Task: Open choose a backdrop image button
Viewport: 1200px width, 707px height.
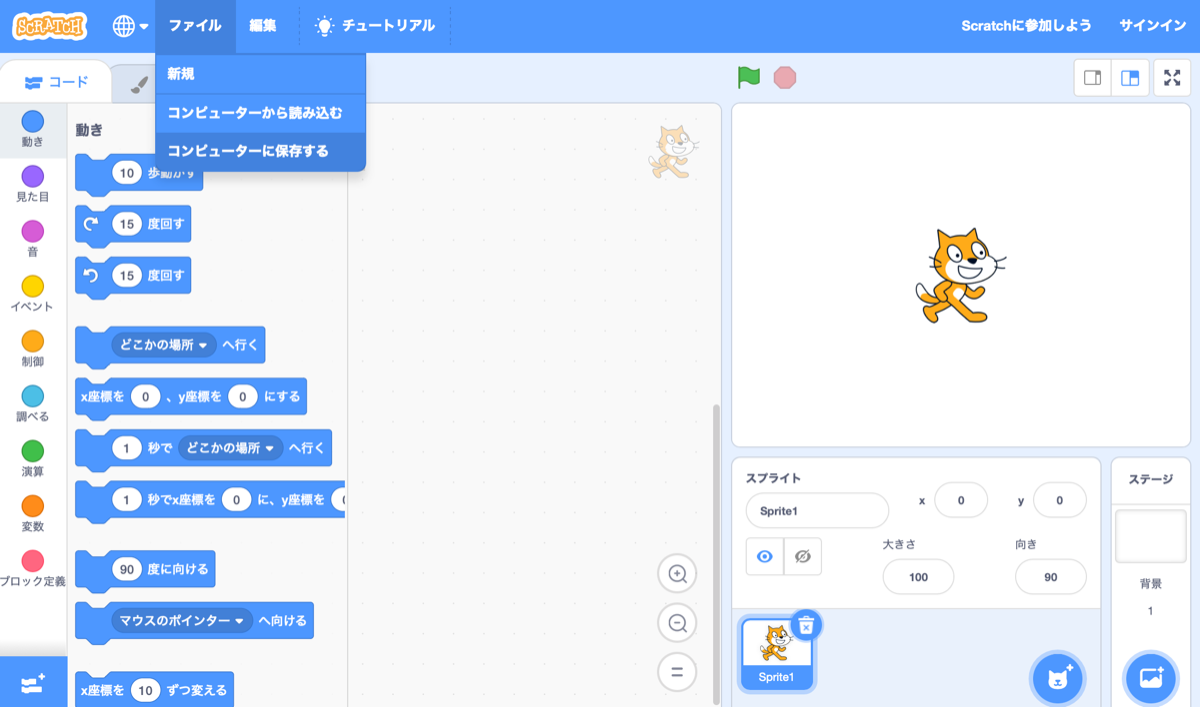Action: (1150, 679)
